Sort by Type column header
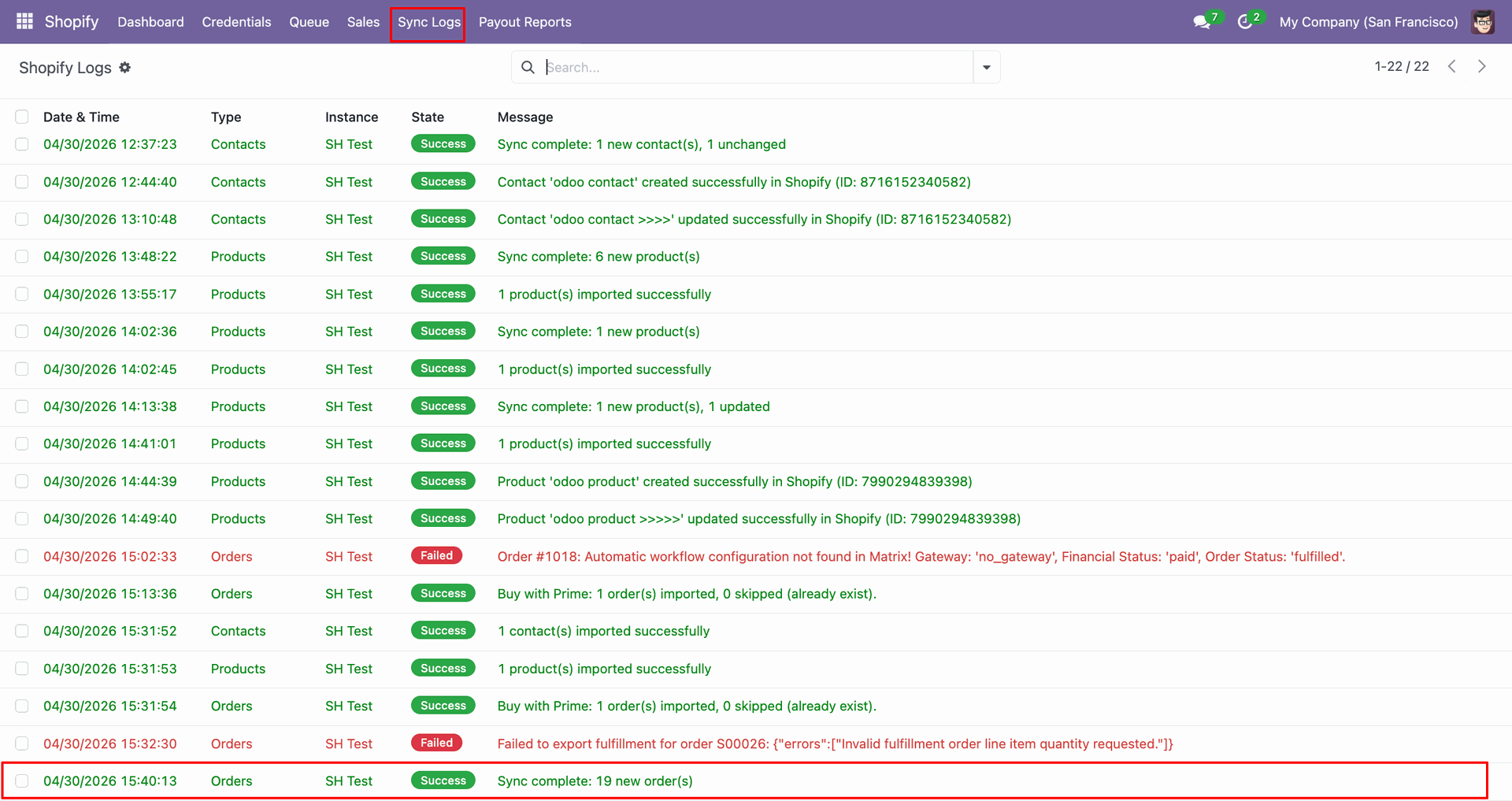 pyautogui.click(x=226, y=117)
